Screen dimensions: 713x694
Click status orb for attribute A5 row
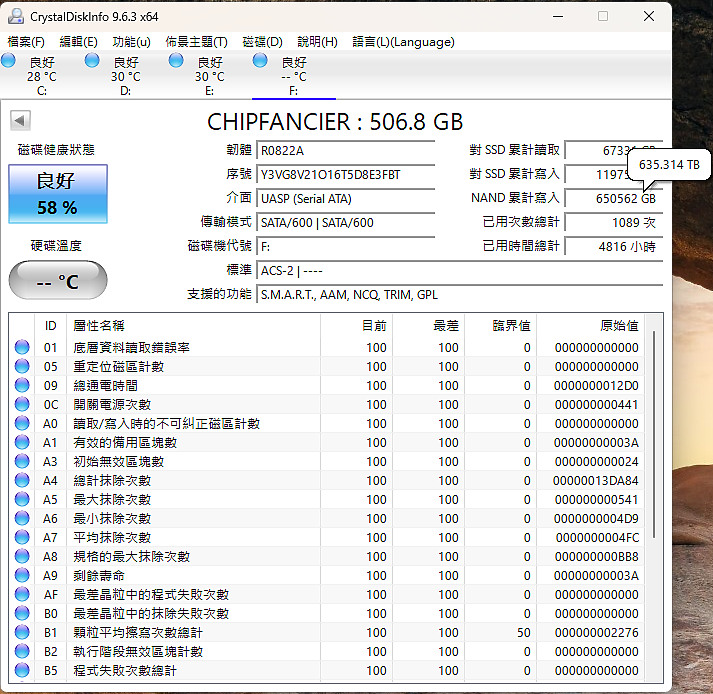[22, 499]
